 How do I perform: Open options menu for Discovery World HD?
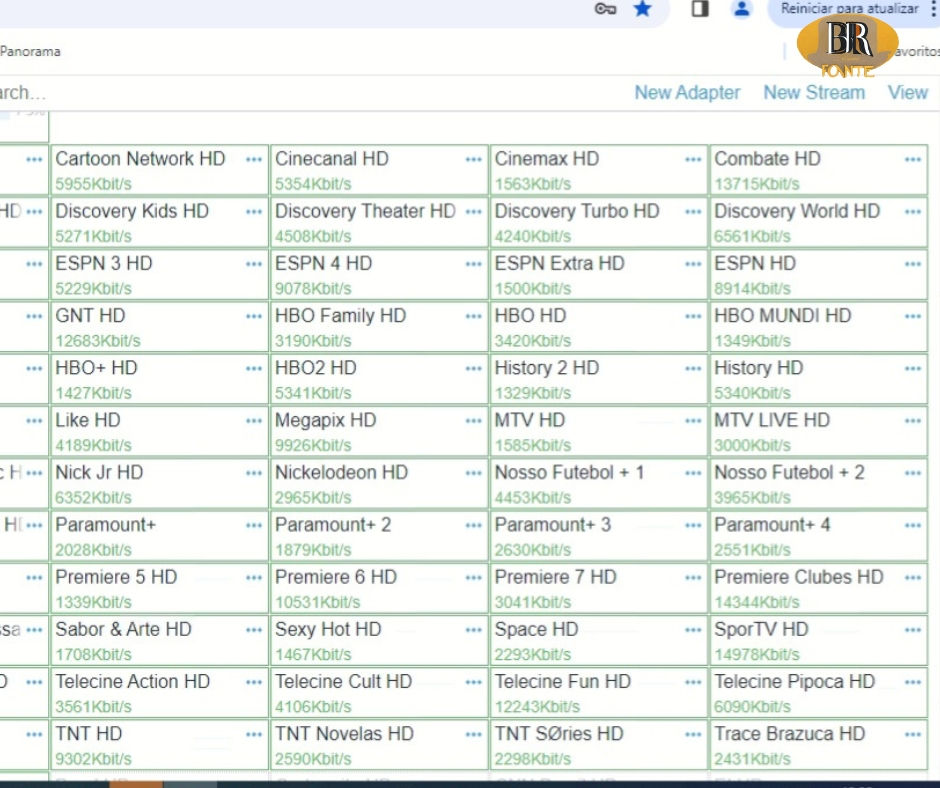click(x=913, y=212)
